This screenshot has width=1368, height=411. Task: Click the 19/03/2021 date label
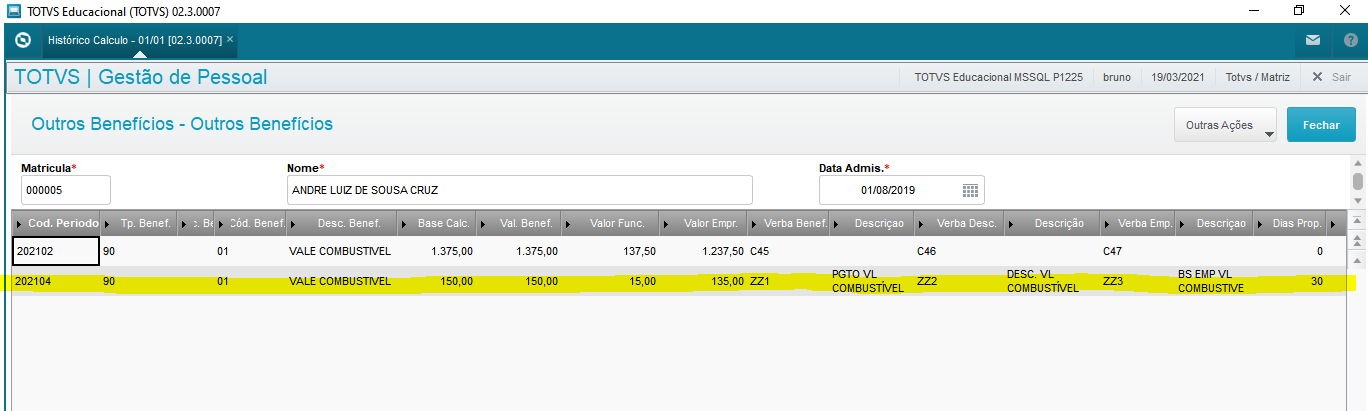1178,77
